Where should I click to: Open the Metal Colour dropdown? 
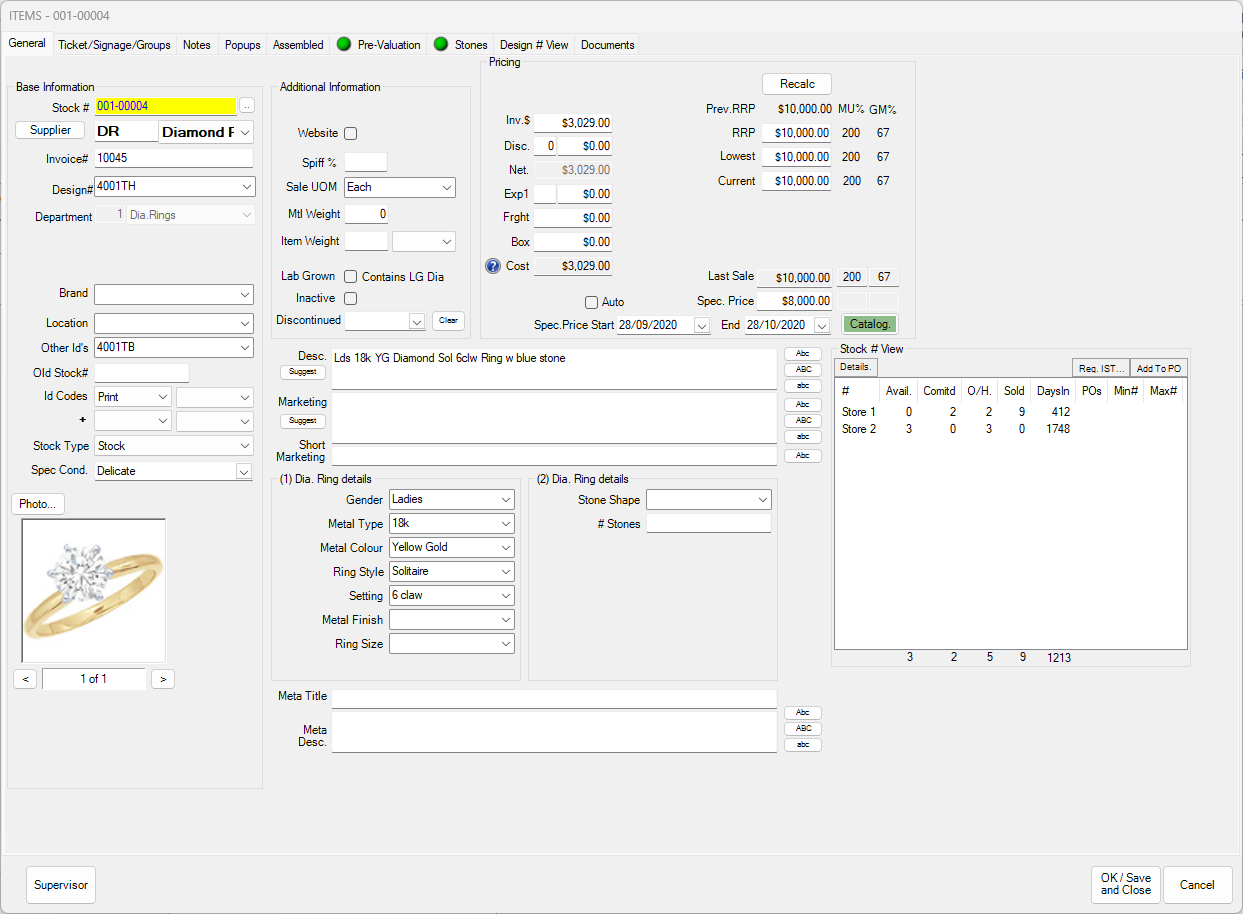pyautogui.click(x=451, y=547)
